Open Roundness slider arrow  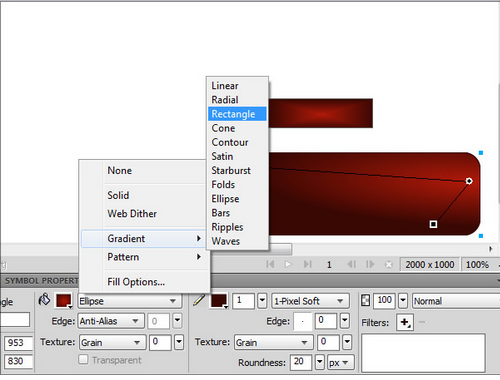point(320,362)
